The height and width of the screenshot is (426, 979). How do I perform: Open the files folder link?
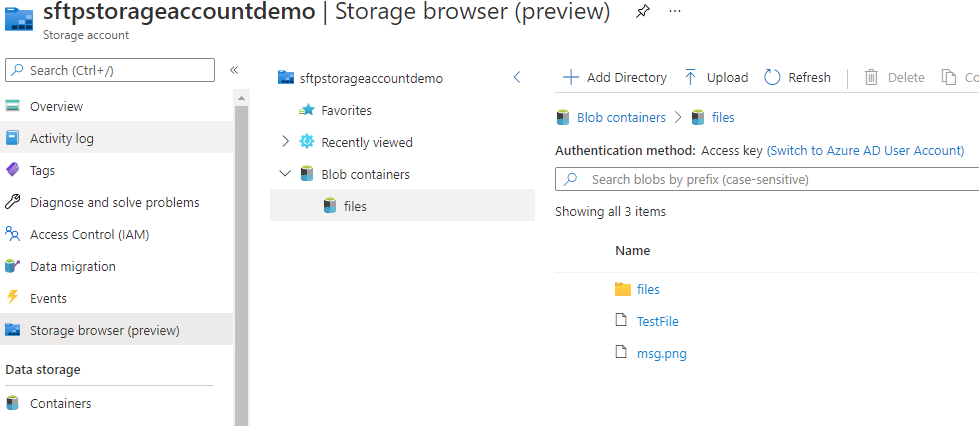coord(648,289)
